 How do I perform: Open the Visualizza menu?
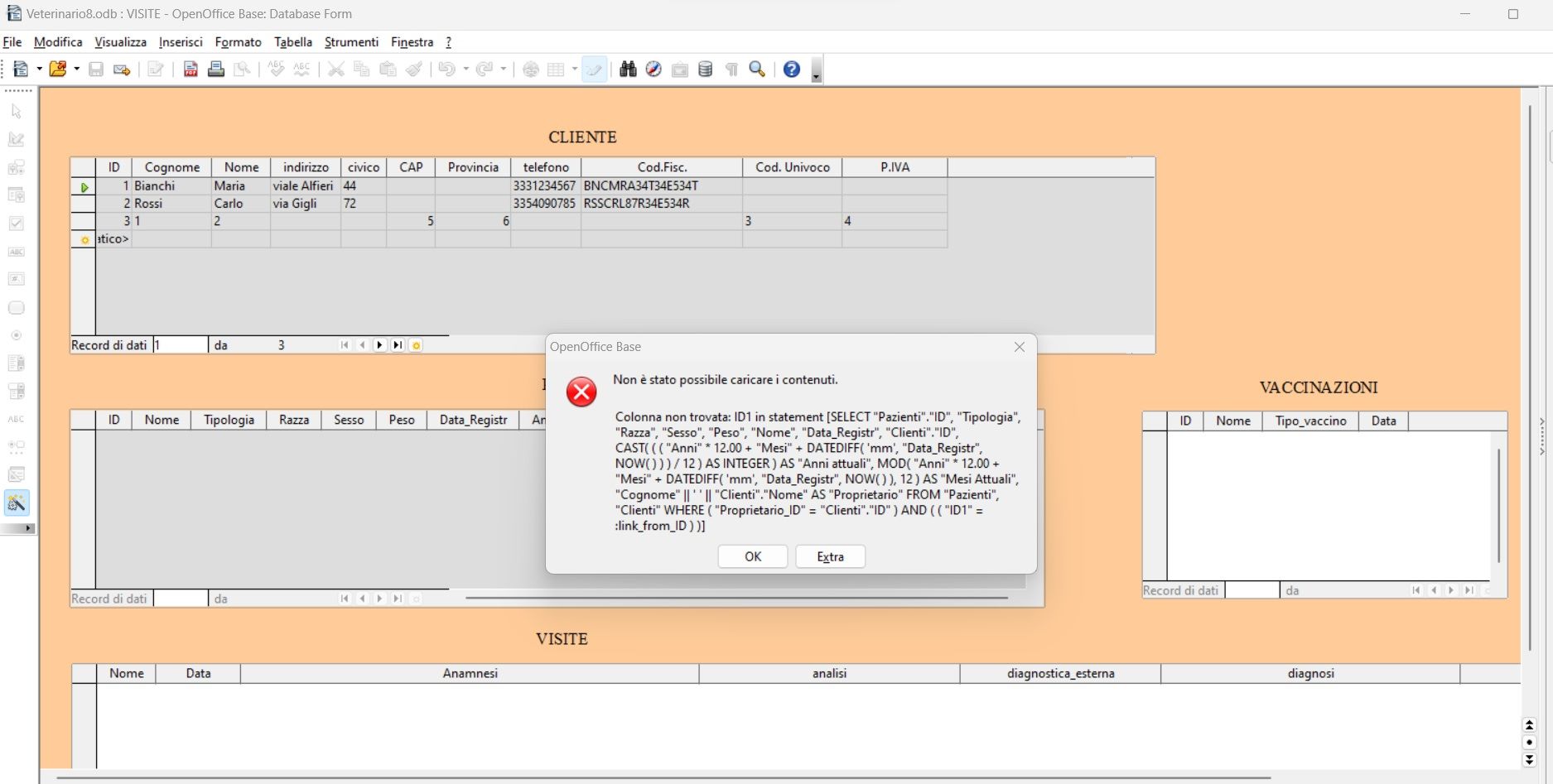[120, 42]
